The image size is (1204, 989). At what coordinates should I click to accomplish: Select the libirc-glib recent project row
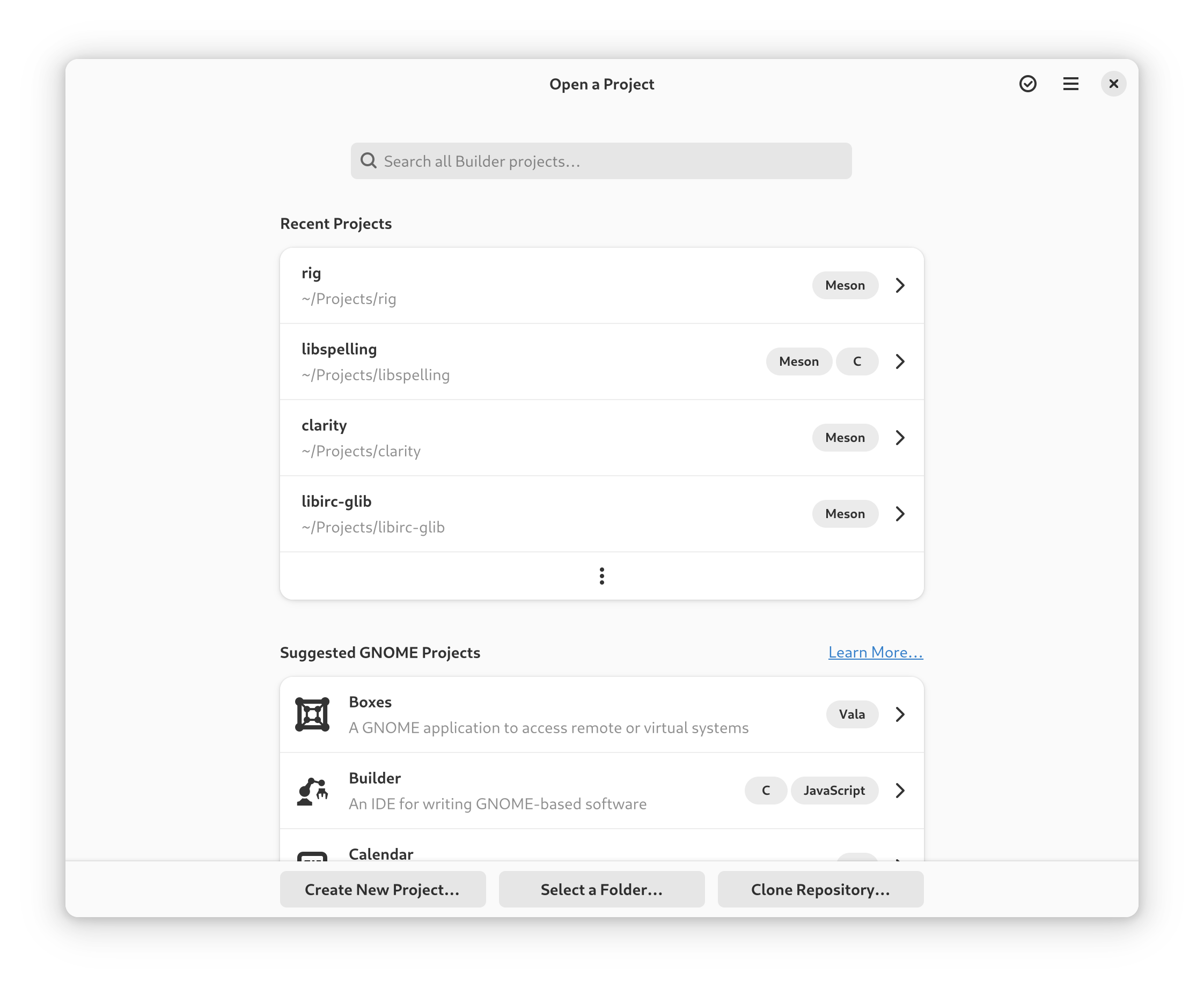pos(513,513)
